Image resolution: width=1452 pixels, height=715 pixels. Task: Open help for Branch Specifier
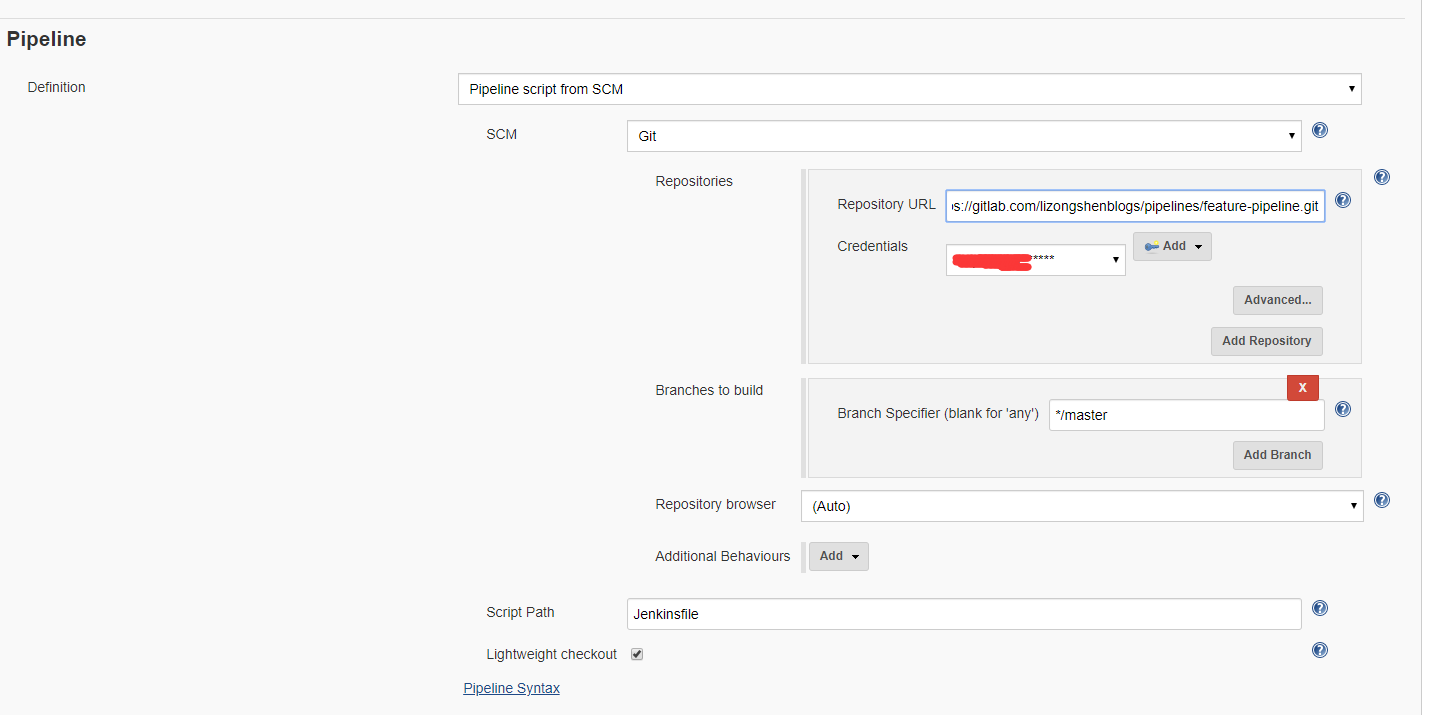(x=1342, y=409)
